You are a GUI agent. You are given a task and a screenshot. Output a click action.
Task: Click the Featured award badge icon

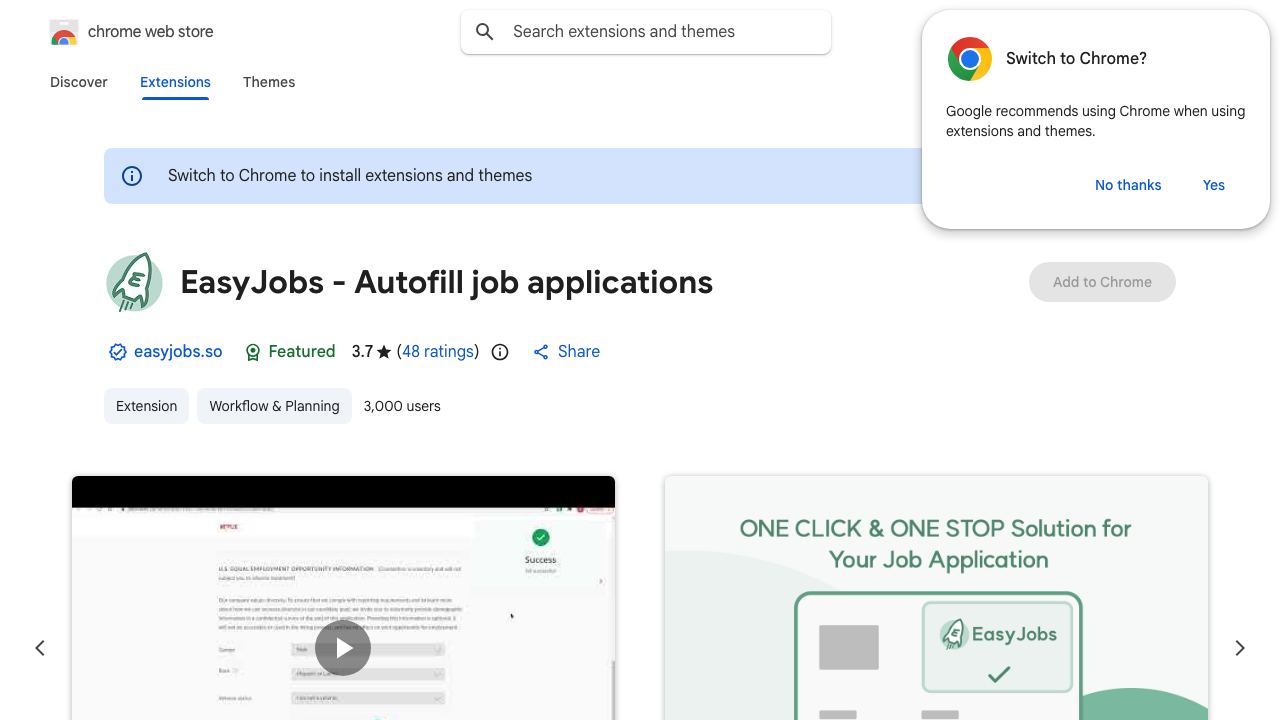(x=253, y=352)
